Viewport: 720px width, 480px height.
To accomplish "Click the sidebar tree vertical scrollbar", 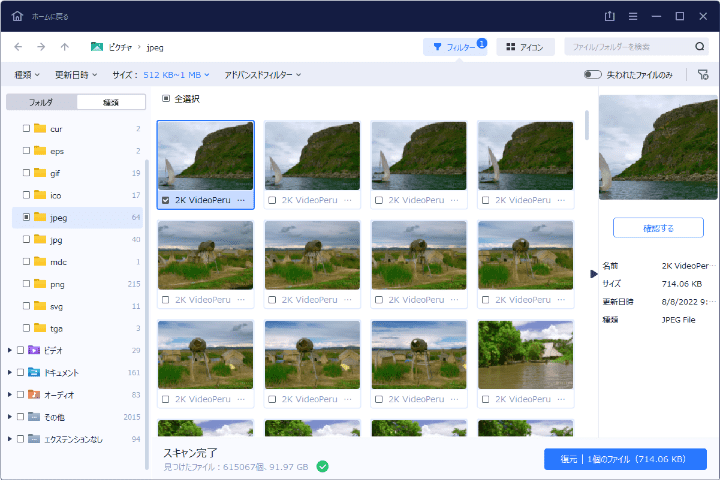I will point(147,314).
